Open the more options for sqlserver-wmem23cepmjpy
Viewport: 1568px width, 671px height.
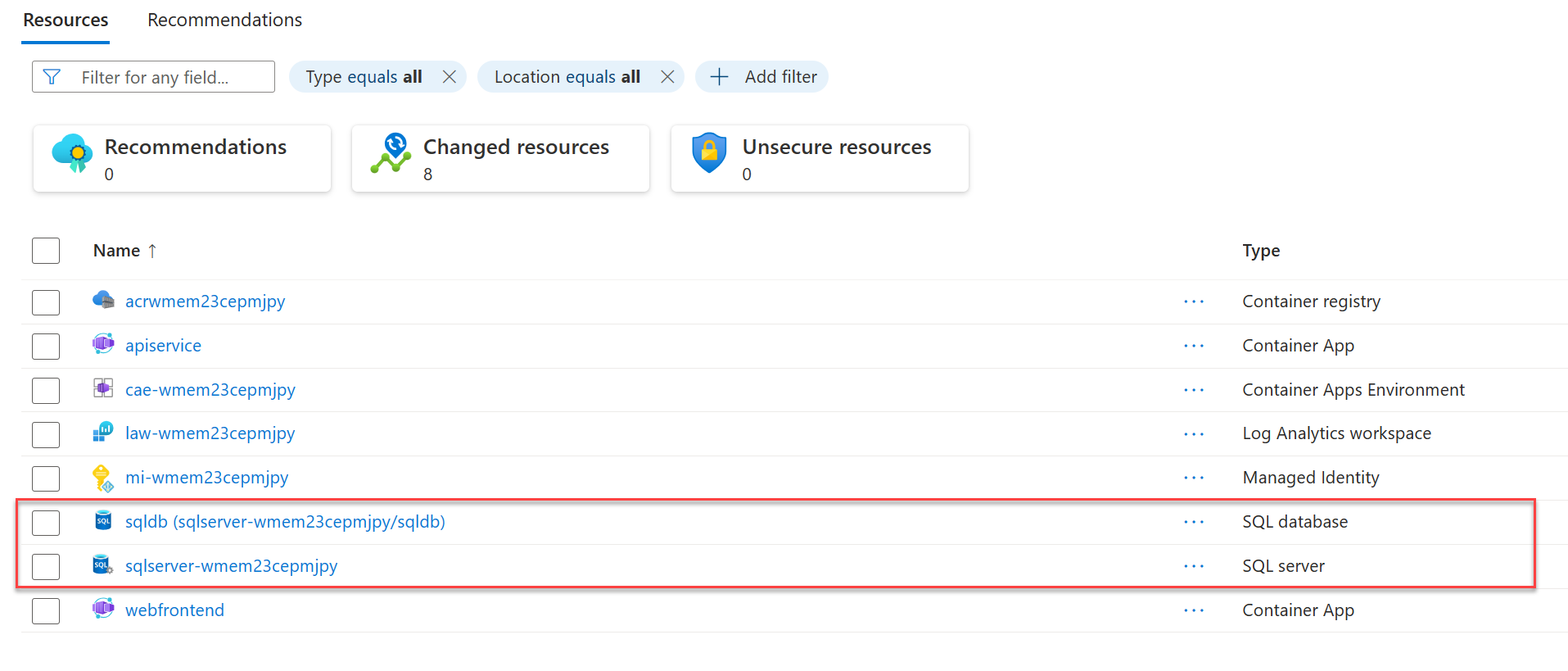click(x=1194, y=566)
